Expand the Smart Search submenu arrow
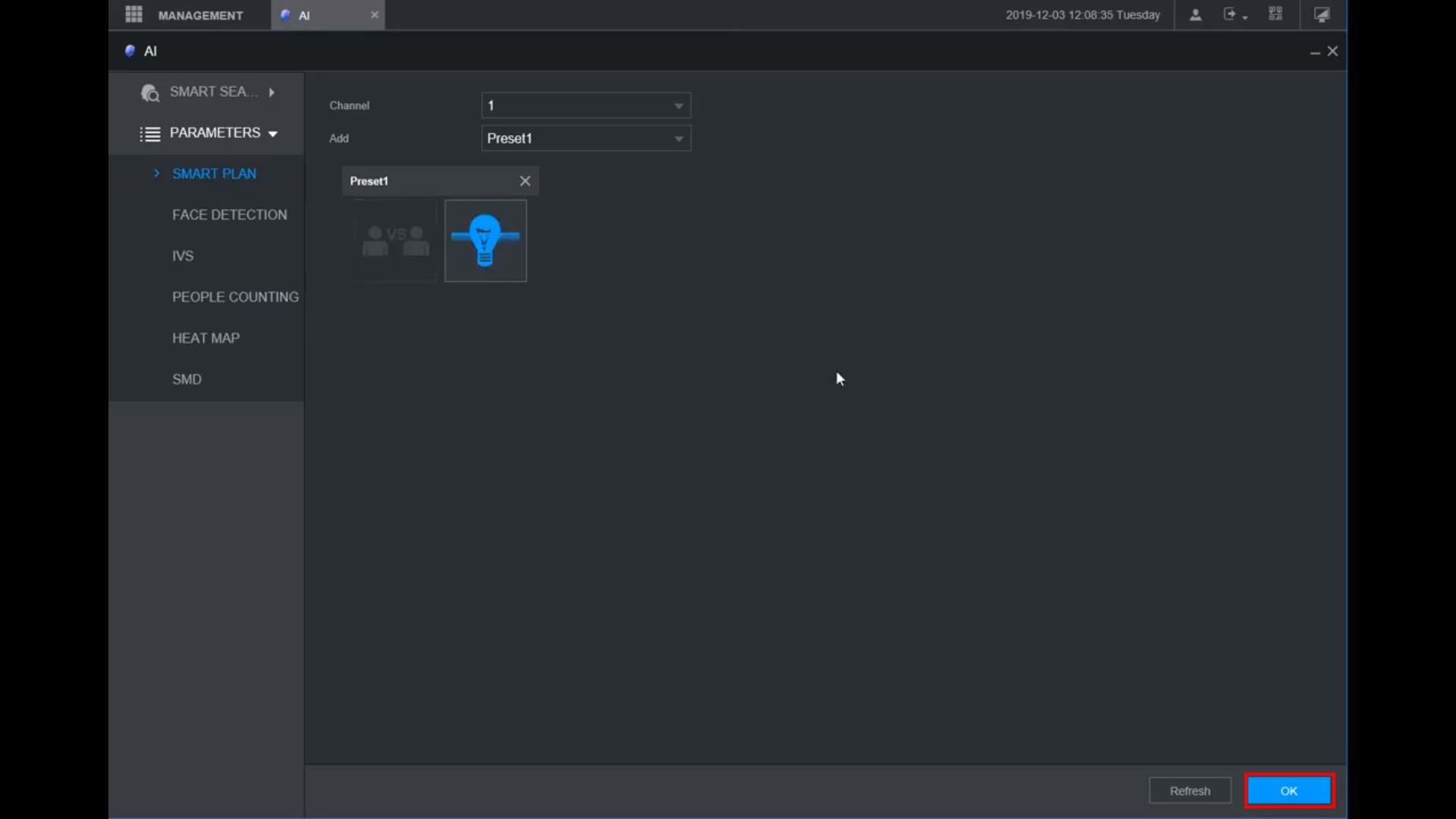 click(271, 93)
